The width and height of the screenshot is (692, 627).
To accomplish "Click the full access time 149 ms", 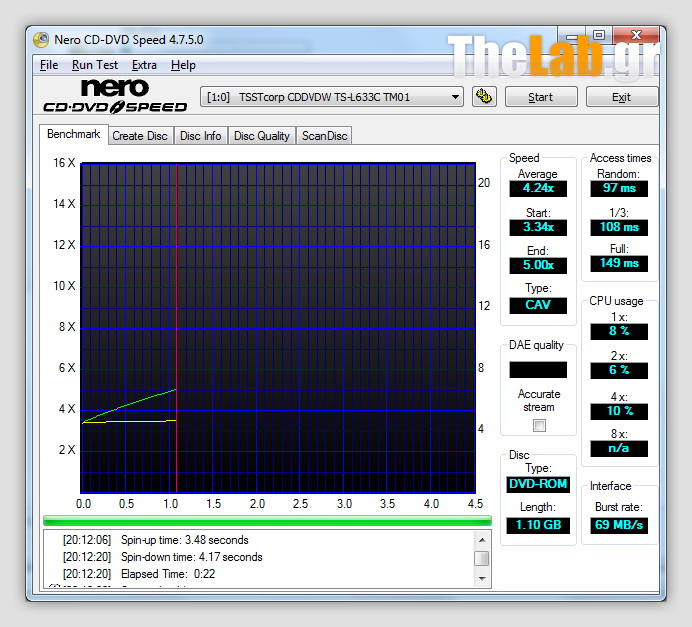I will (619, 263).
